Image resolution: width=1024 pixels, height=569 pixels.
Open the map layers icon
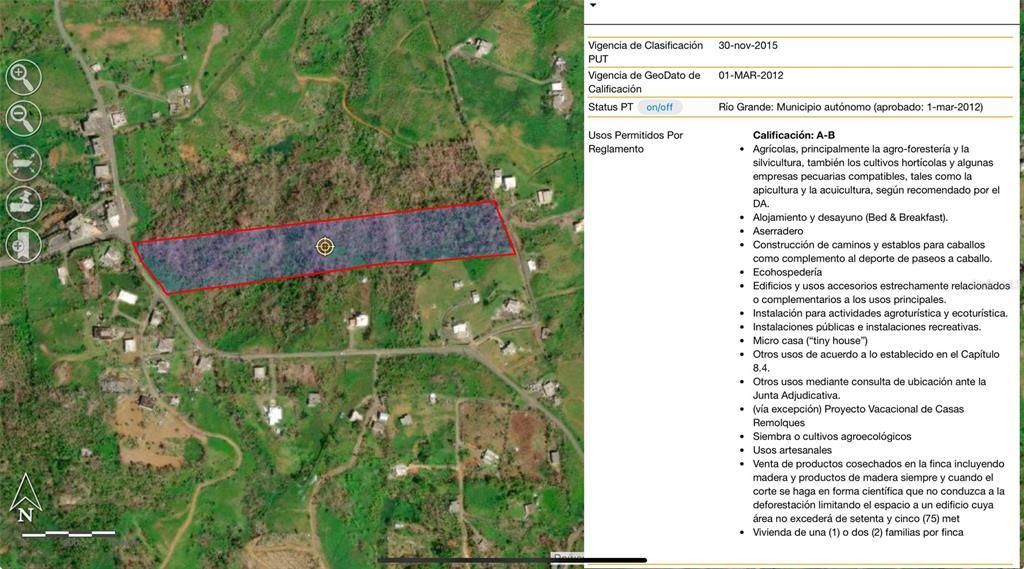[23, 203]
